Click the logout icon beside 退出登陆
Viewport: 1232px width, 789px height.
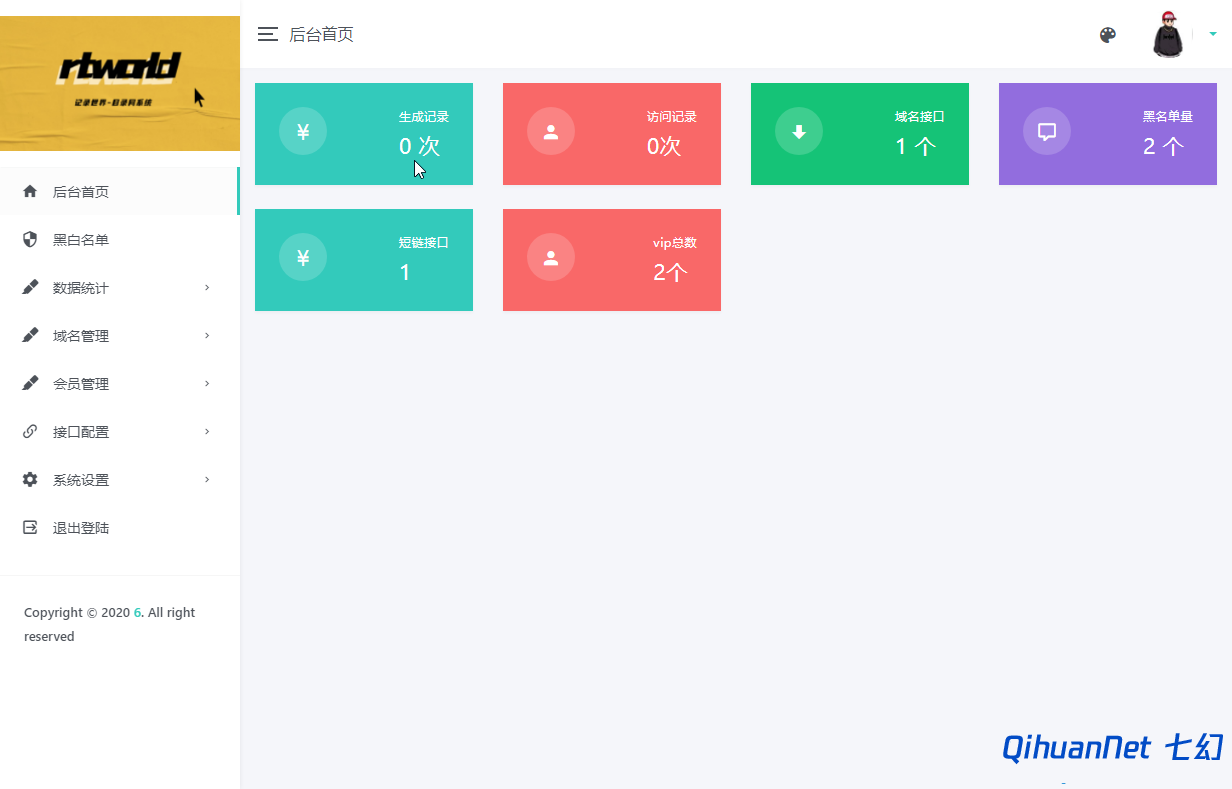[30, 527]
